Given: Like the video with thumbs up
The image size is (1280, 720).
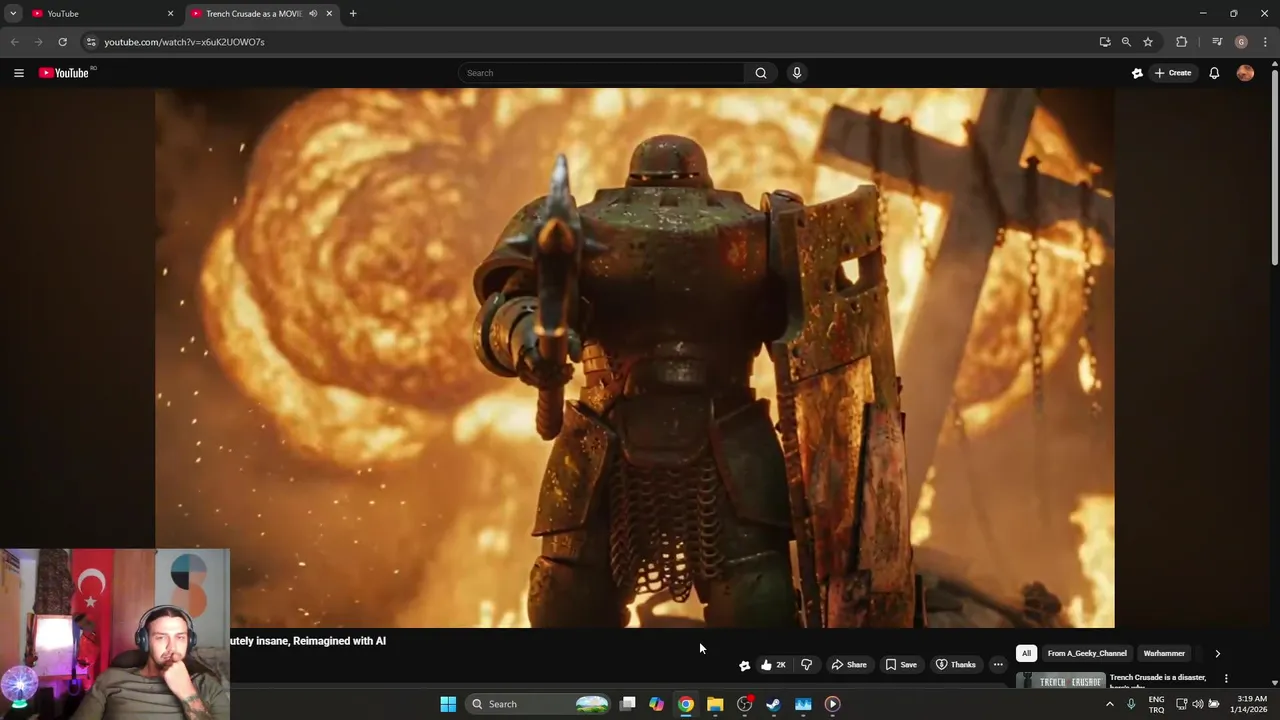Looking at the screenshot, I should click(x=773, y=665).
